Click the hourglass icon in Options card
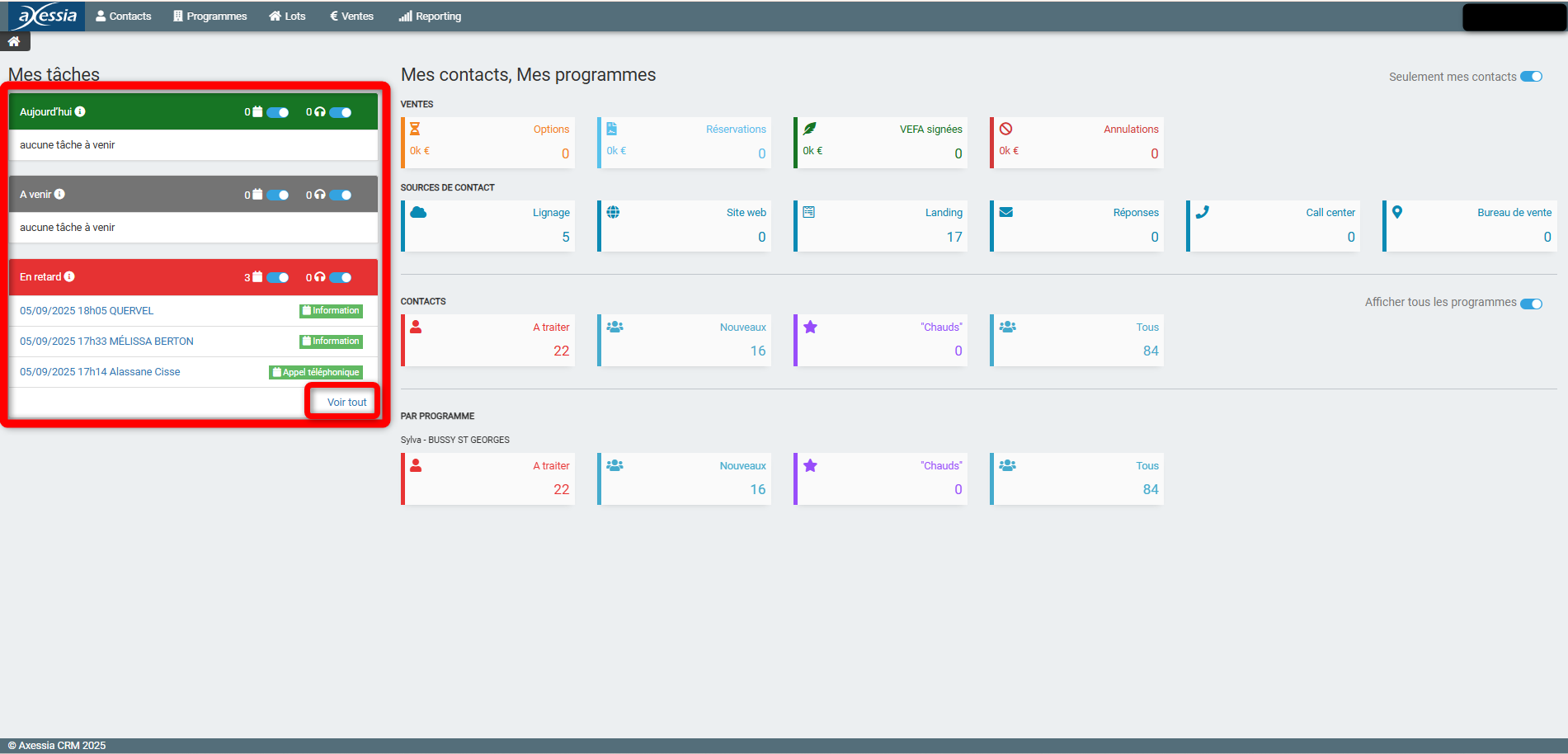 click(x=415, y=129)
